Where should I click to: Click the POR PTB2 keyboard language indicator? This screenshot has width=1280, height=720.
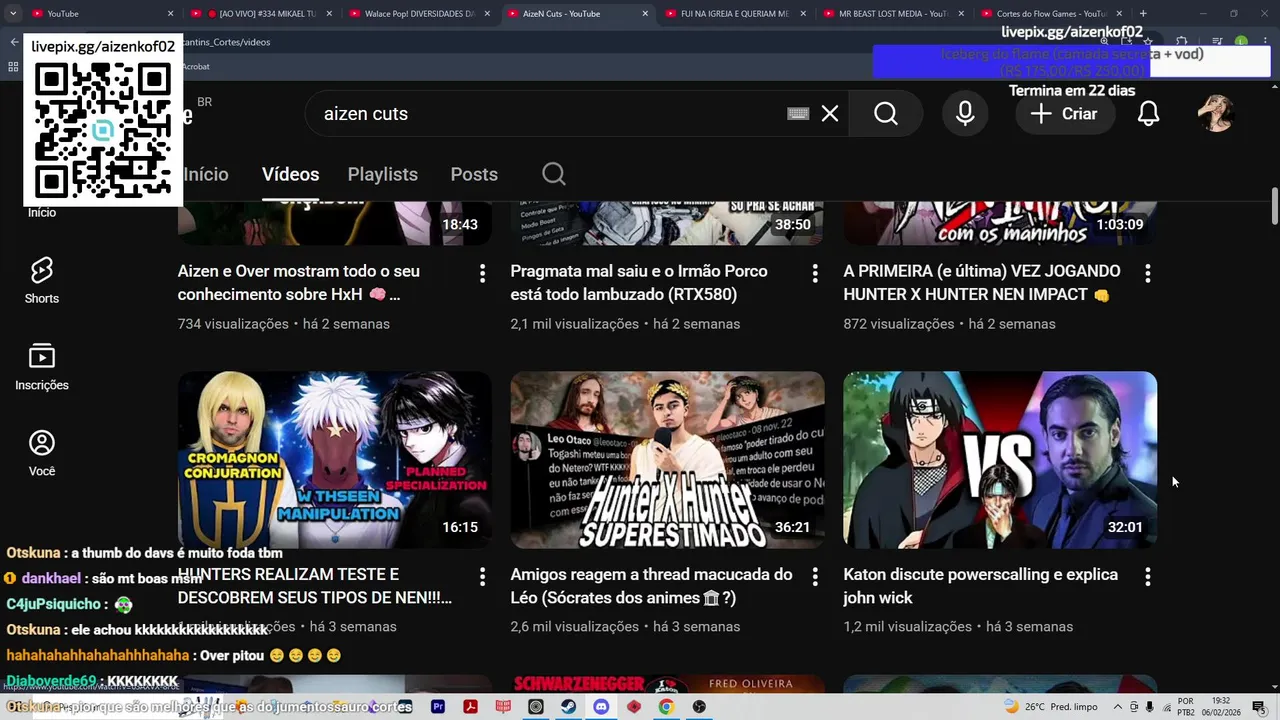tap(1186, 707)
